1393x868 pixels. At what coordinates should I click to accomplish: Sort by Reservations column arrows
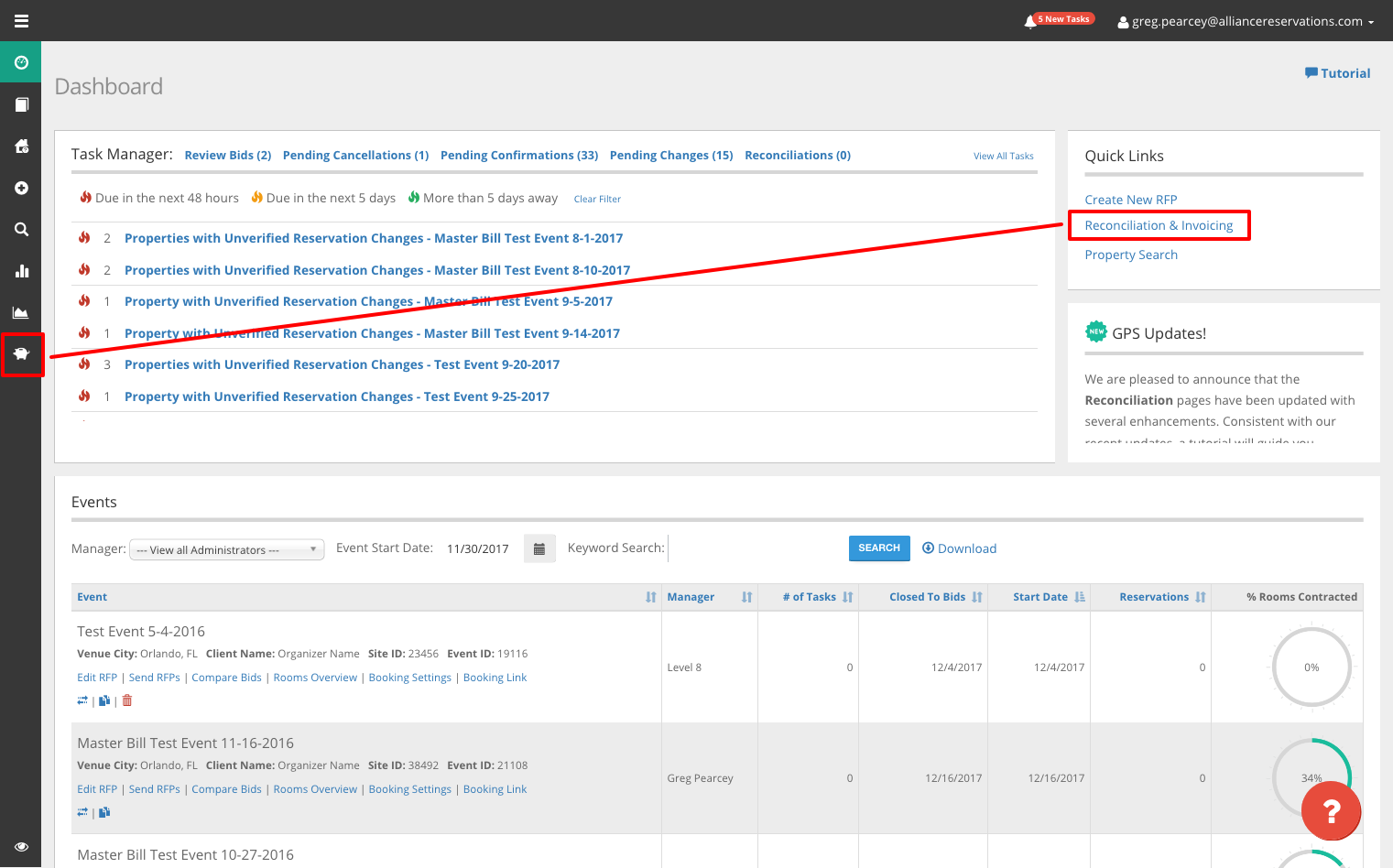click(1200, 597)
